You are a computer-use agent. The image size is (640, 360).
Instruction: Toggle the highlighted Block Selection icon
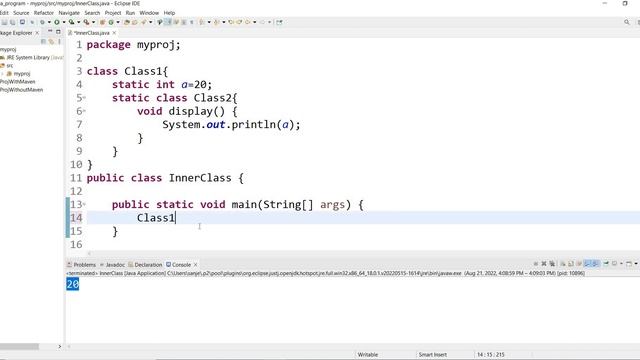coord(168,22)
